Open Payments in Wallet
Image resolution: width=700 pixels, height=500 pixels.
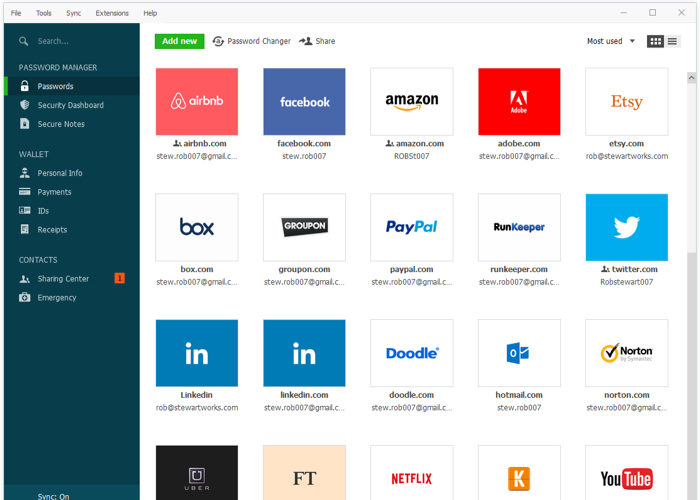(54, 192)
